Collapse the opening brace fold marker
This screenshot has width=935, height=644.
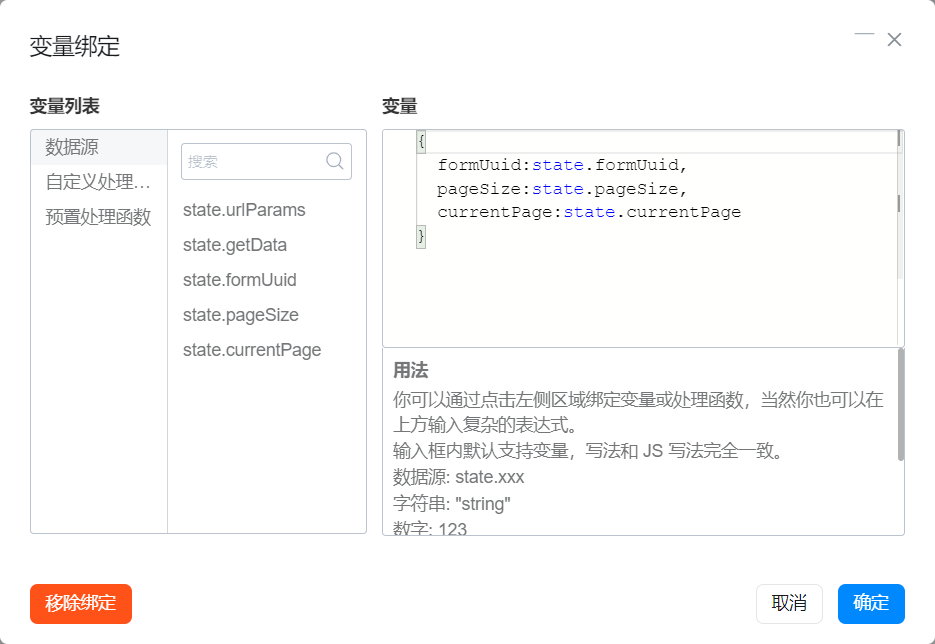(422, 142)
